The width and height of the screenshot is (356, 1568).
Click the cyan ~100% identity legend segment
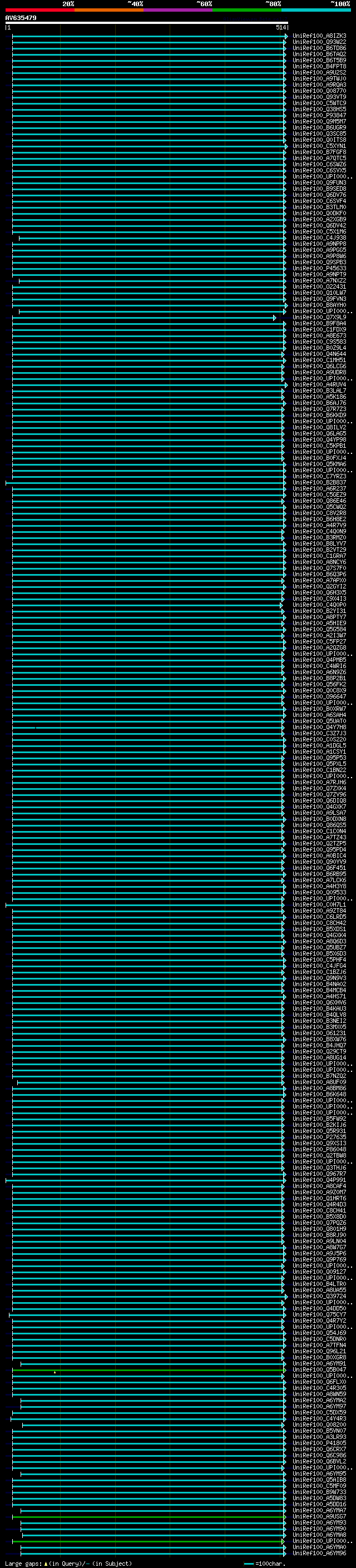316,10
